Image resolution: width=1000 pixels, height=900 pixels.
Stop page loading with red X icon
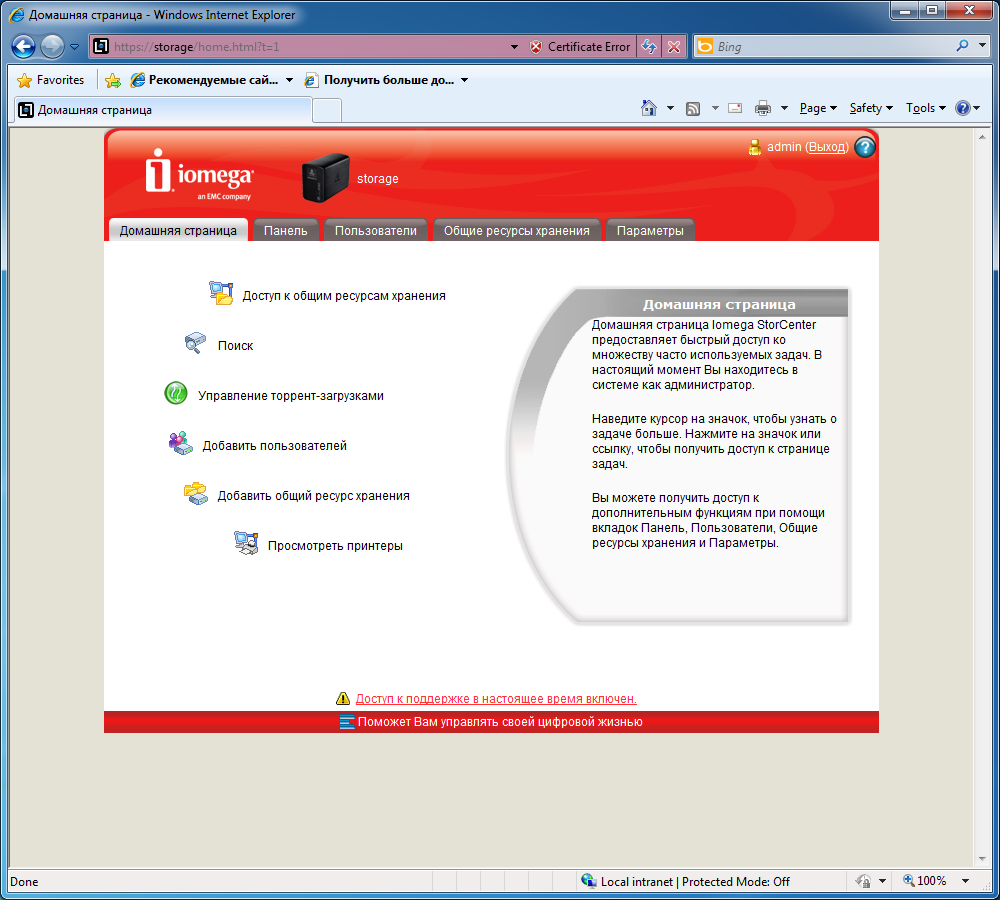click(673, 47)
